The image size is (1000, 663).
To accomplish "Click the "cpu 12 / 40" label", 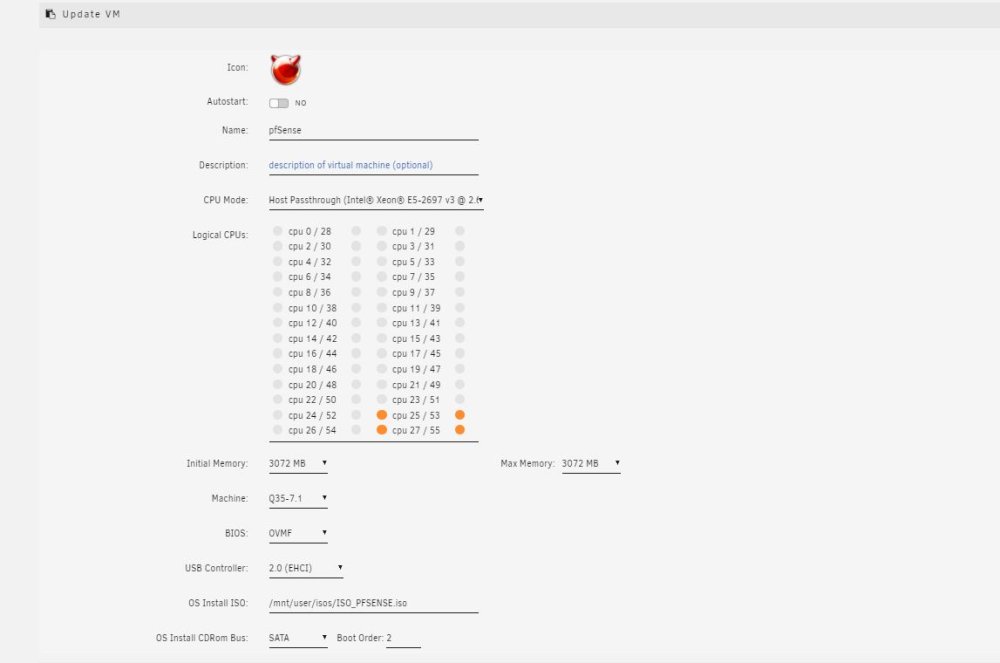I will pyautogui.click(x=312, y=323).
